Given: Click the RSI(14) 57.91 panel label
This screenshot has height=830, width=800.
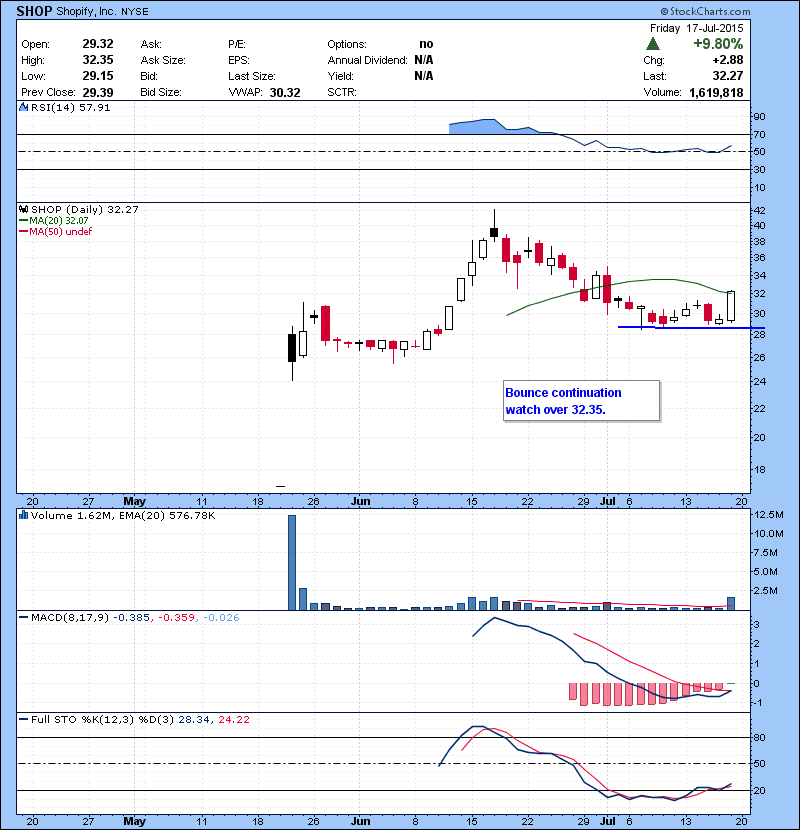Looking at the screenshot, I should point(70,107).
